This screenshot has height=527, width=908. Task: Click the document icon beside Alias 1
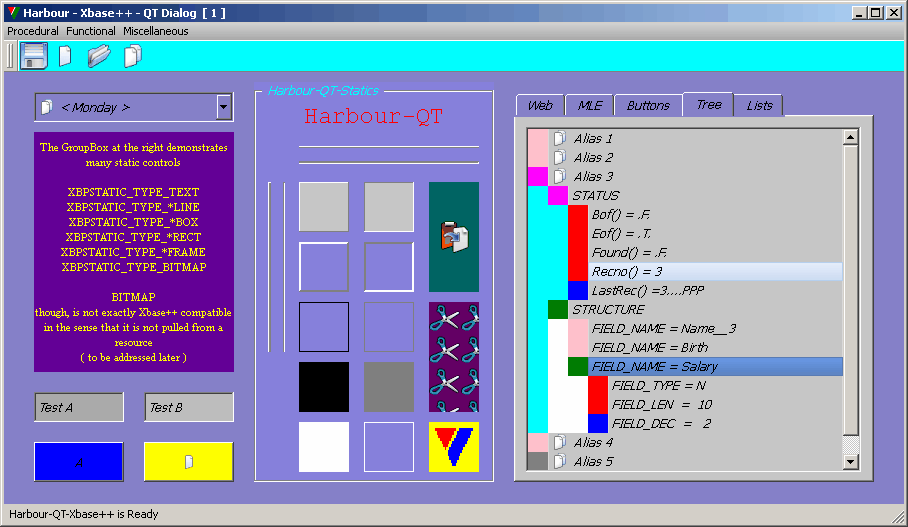(x=559, y=138)
